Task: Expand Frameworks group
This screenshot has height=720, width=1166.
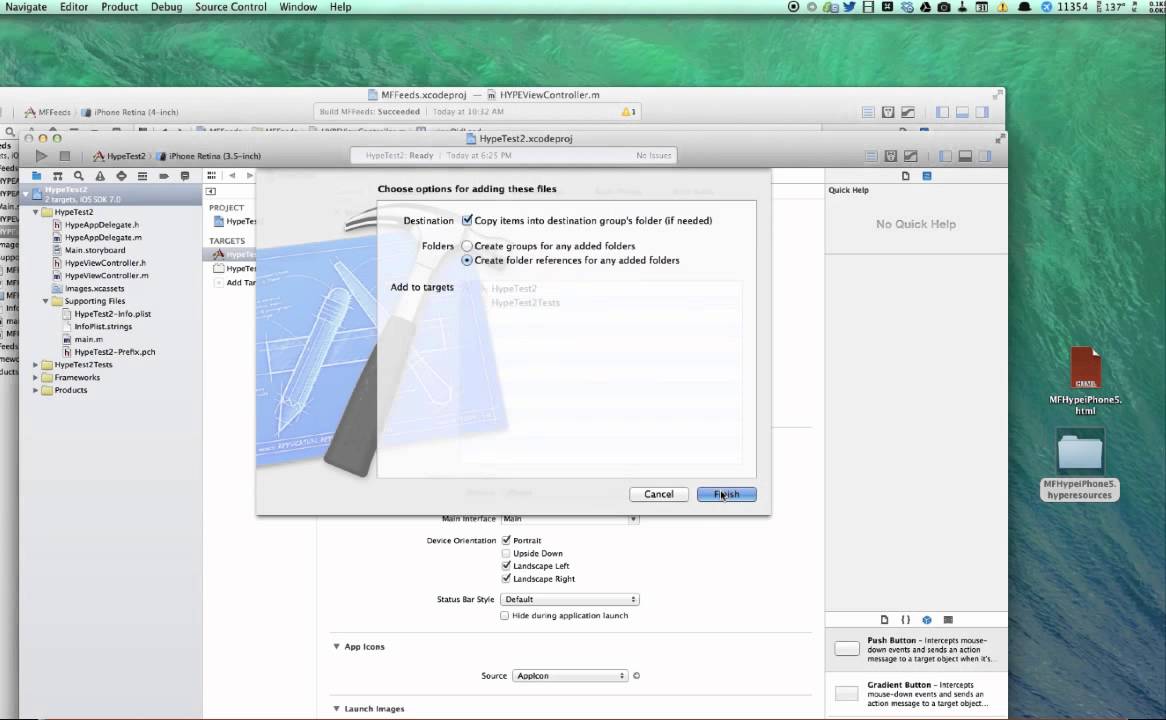Action: click(x=35, y=378)
